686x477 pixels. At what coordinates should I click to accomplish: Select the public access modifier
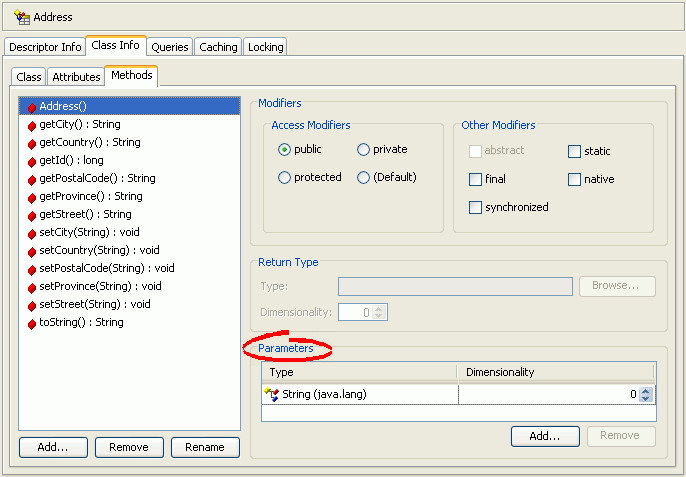[284, 150]
